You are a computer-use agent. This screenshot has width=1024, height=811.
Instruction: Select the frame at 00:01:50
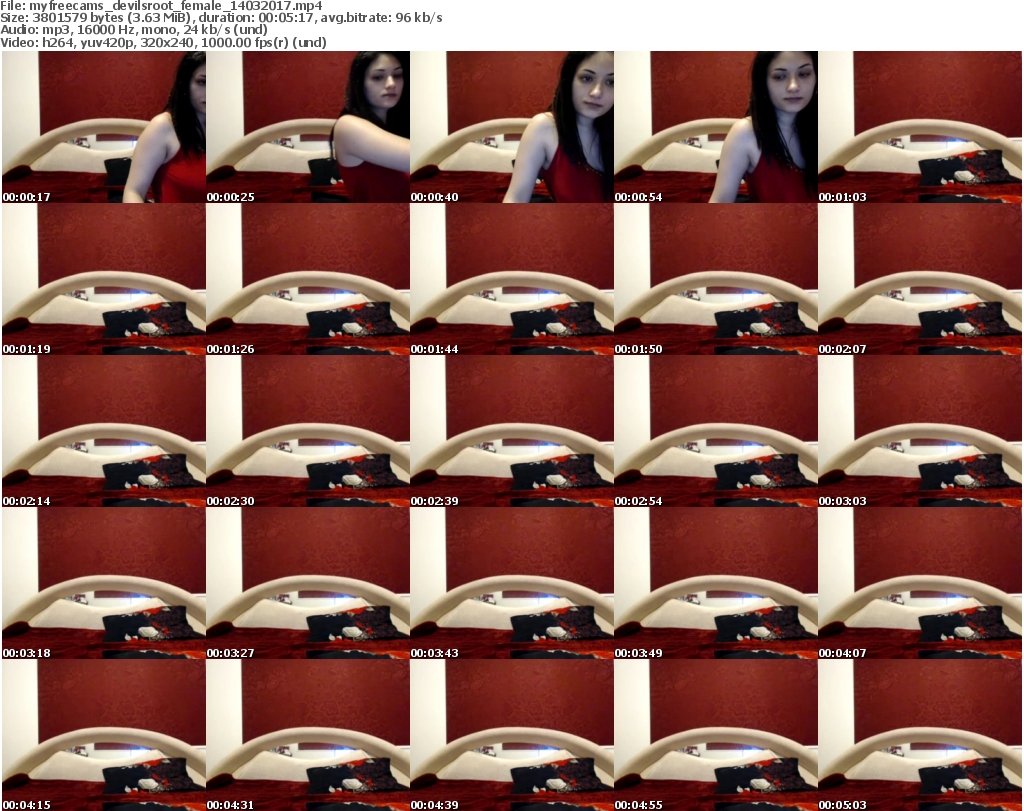point(716,279)
